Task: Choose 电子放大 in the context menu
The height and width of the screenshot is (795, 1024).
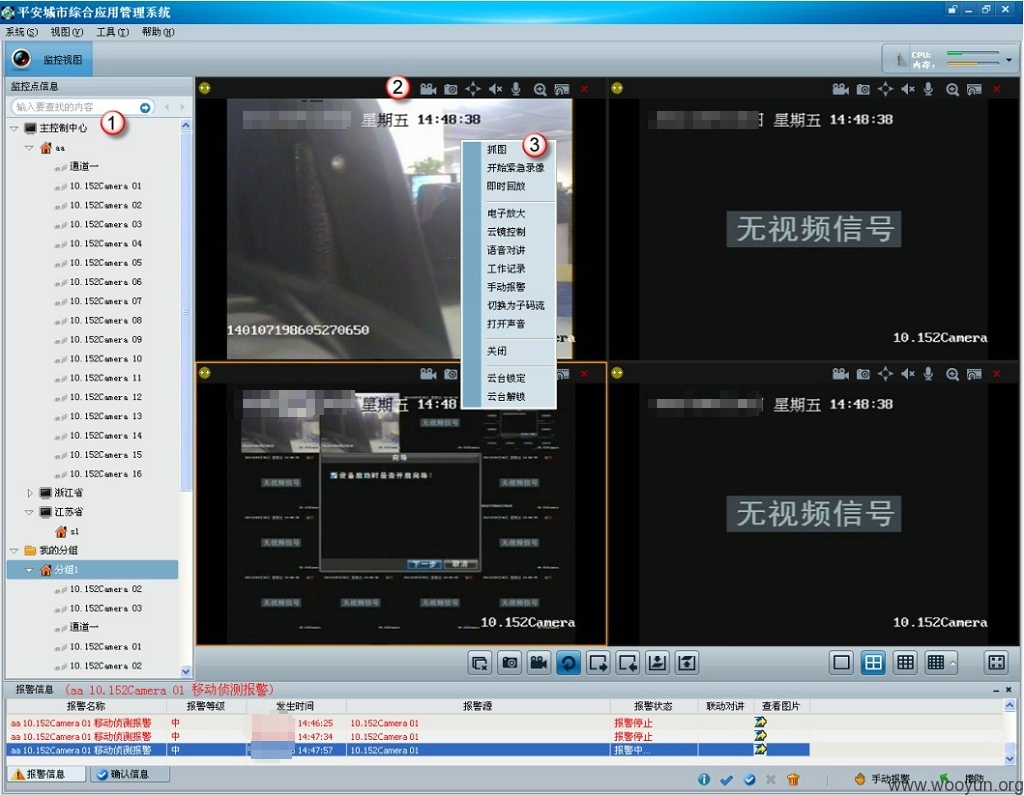Action: coord(505,213)
